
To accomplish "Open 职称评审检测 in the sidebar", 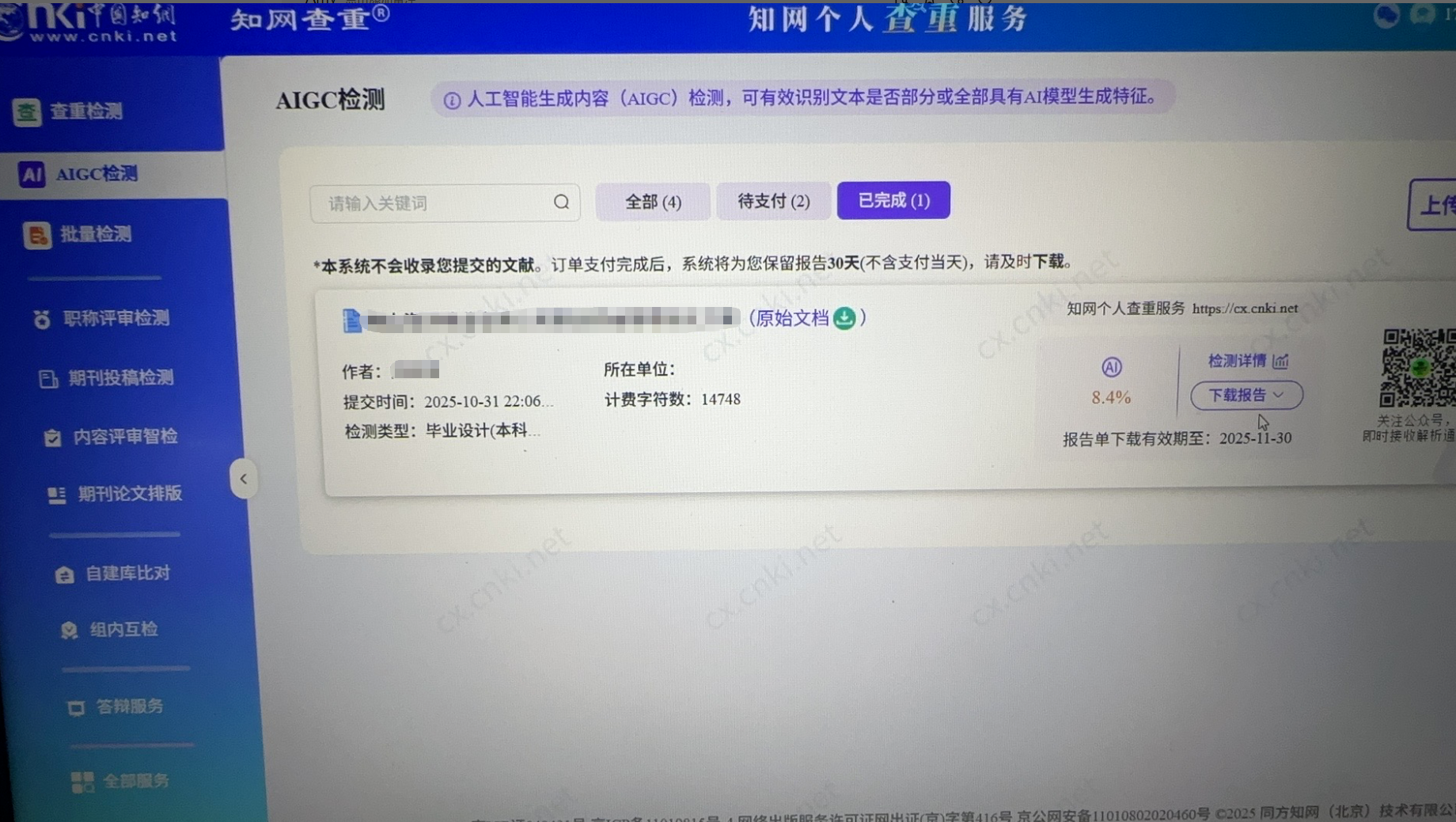I will pyautogui.click(x=116, y=318).
